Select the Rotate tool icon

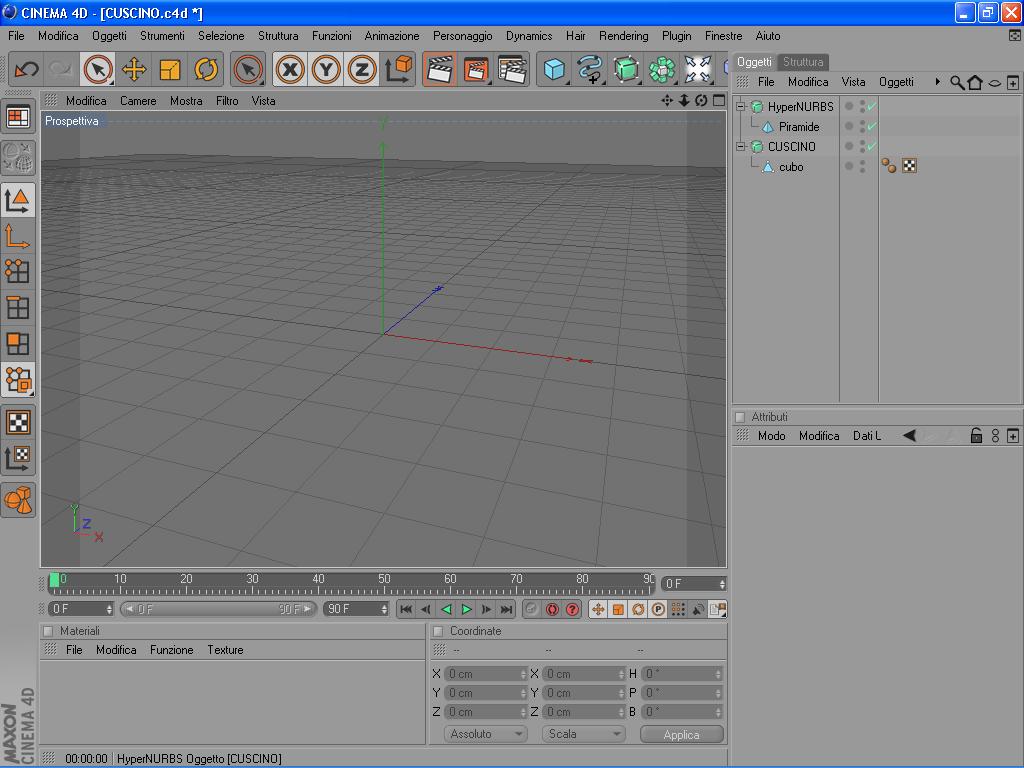pos(206,69)
